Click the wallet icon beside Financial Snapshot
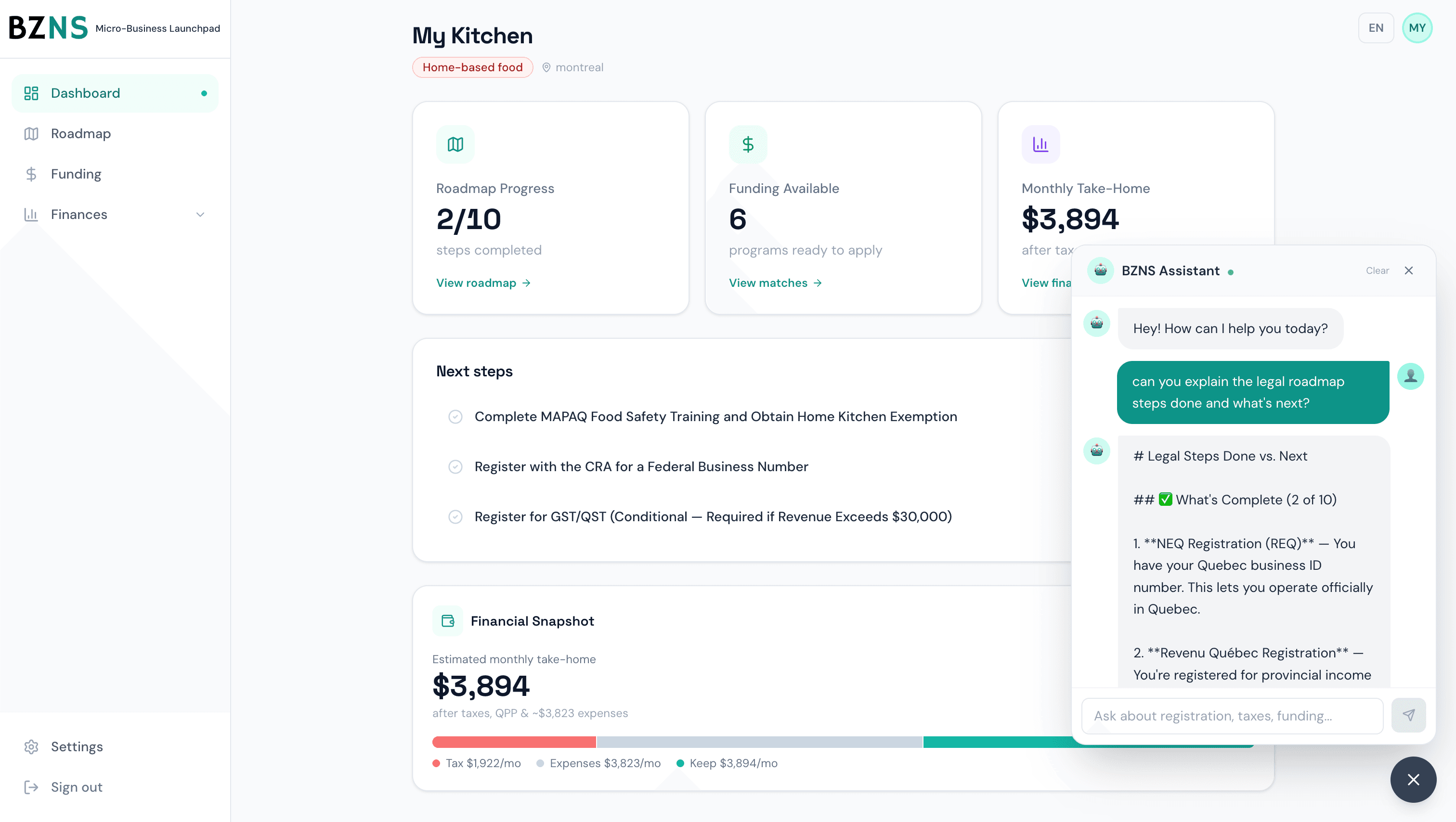Screen dimensions: 1456x822 pos(448,620)
